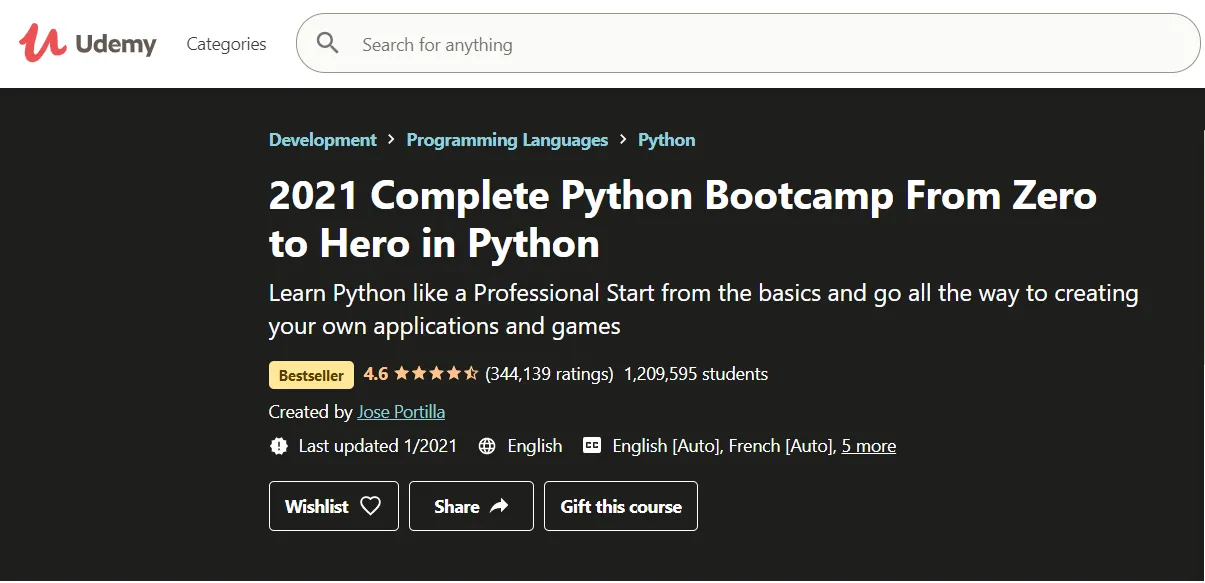The image size is (1205, 583).
Task: Click Gift this course button
Action: pyautogui.click(x=621, y=506)
